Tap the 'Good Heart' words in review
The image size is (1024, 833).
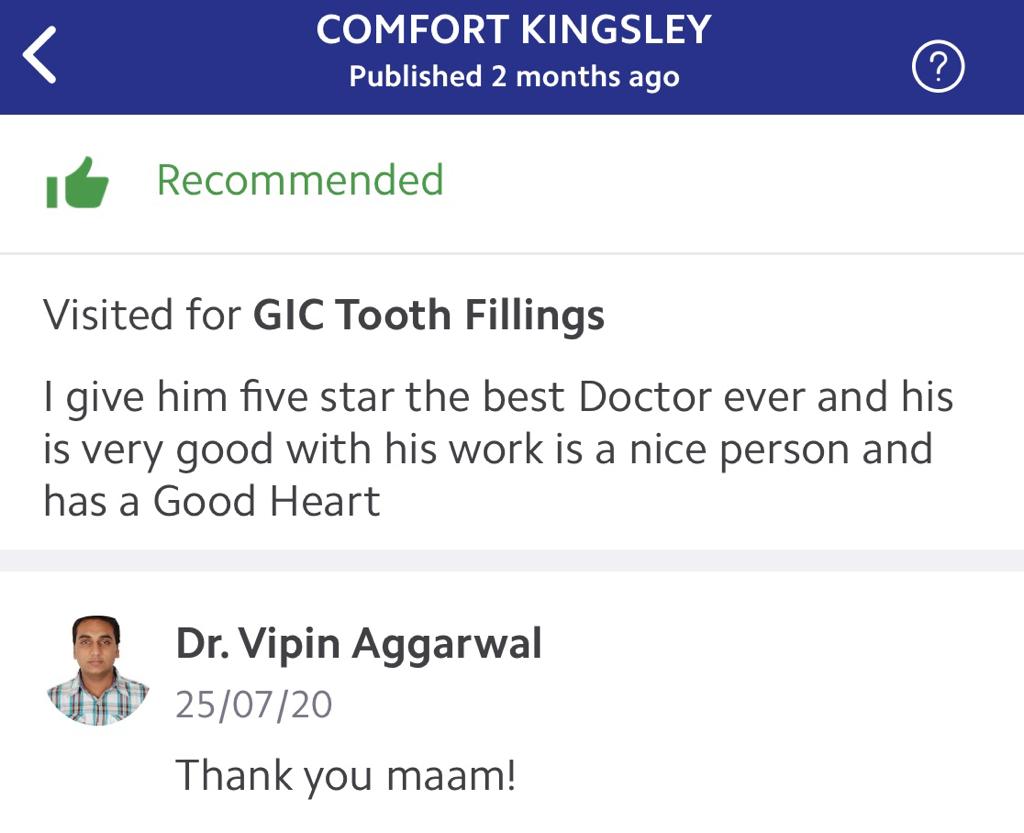[266, 501]
